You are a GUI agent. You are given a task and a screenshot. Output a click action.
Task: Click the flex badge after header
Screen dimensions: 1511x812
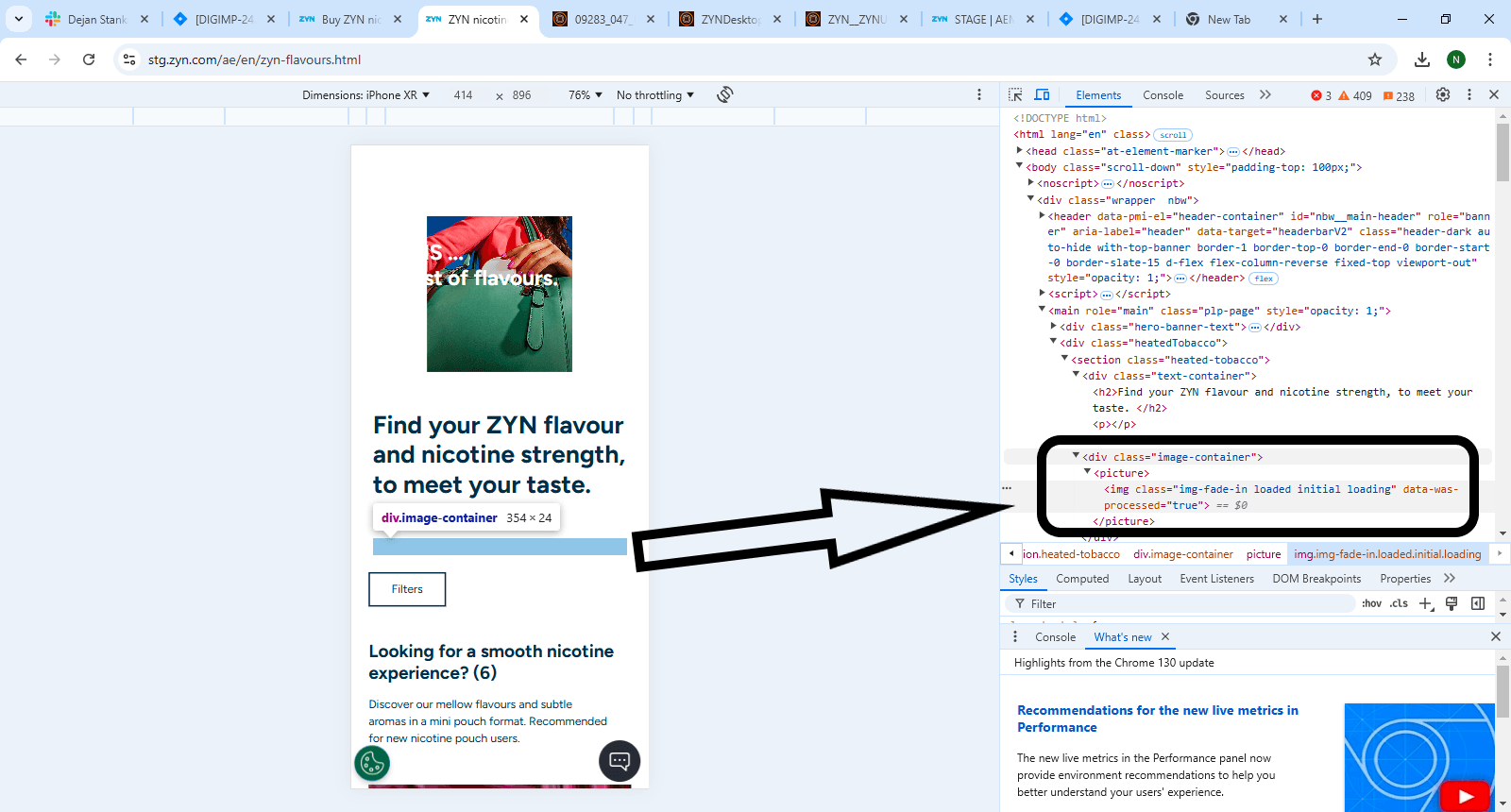pos(1264,279)
